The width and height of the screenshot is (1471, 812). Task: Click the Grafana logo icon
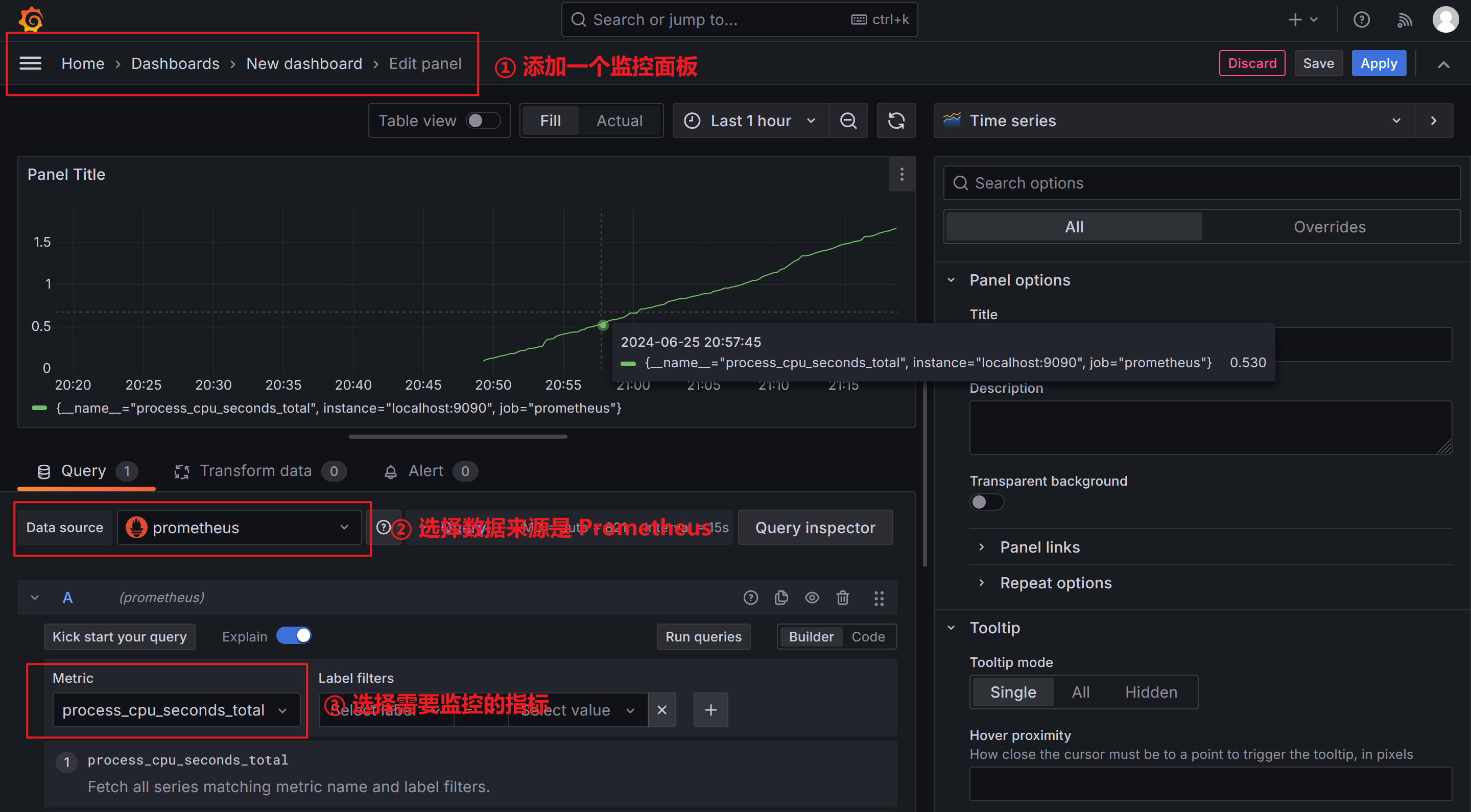coord(31,19)
